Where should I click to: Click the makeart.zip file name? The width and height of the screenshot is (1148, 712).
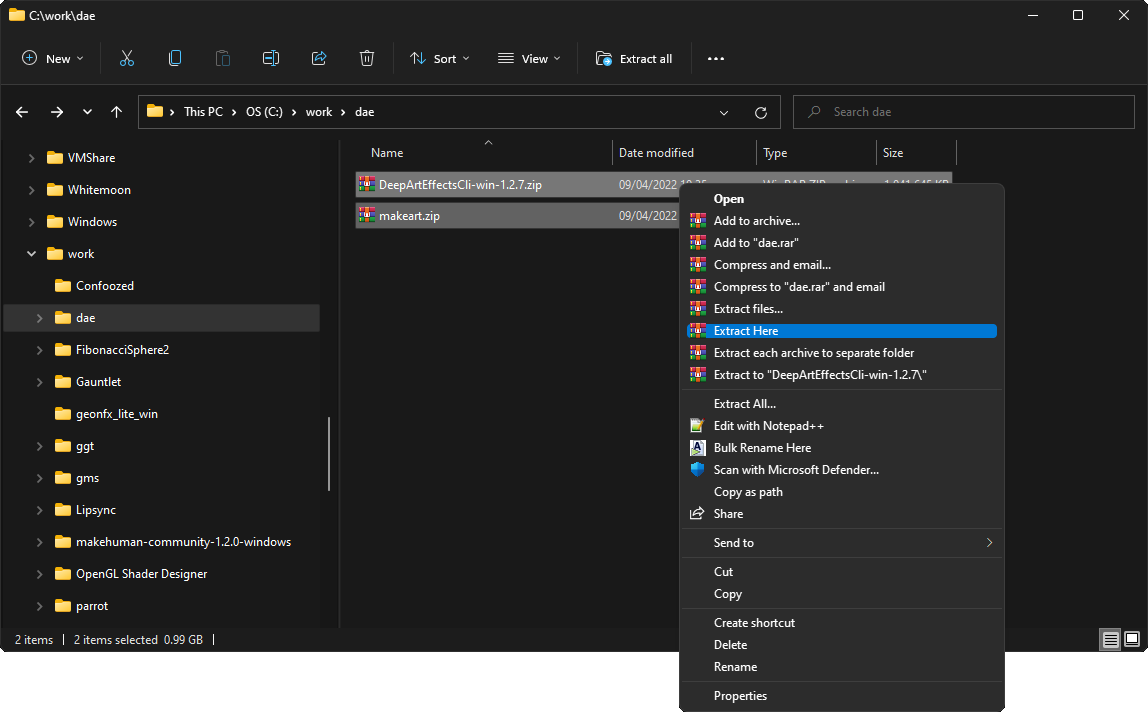pyautogui.click(x=409, y=216)
